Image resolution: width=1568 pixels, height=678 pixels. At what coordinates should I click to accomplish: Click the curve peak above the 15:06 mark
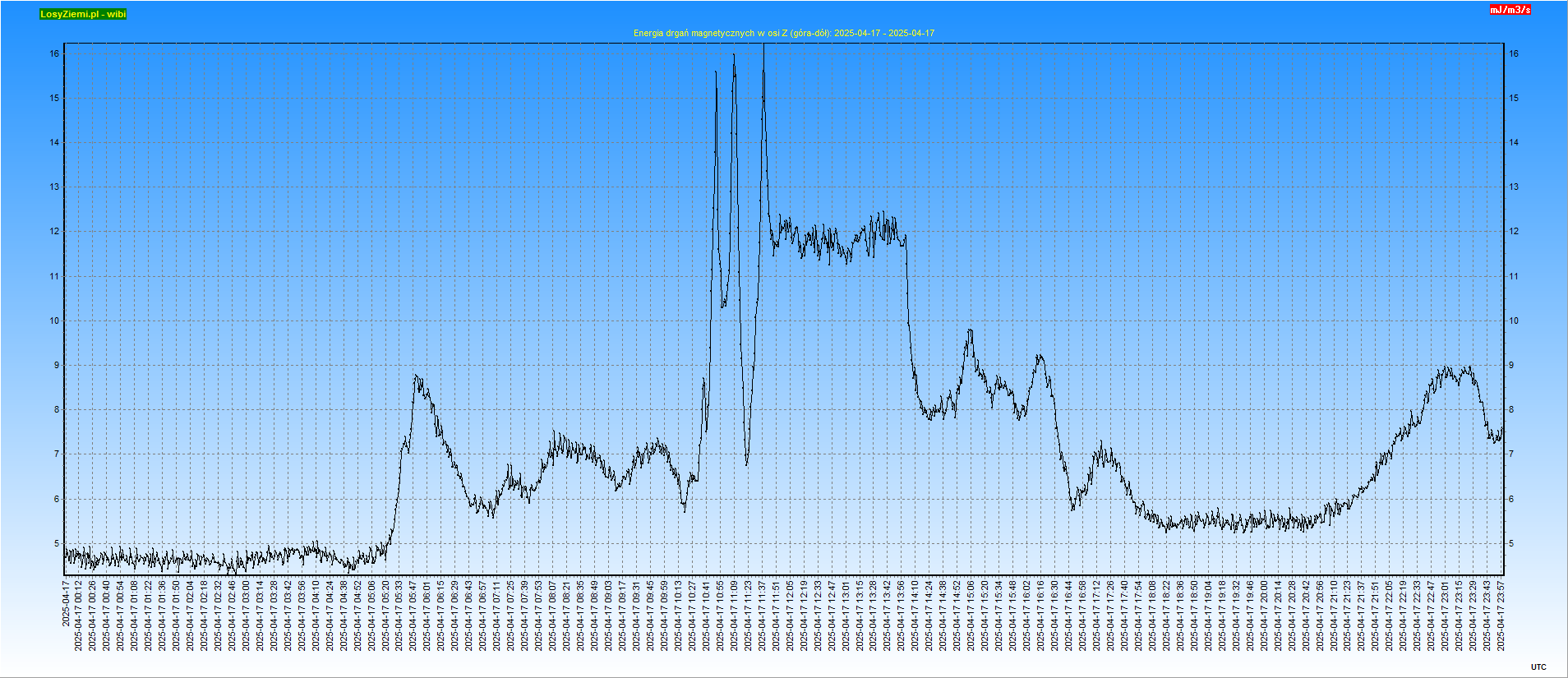coord(970,331)
